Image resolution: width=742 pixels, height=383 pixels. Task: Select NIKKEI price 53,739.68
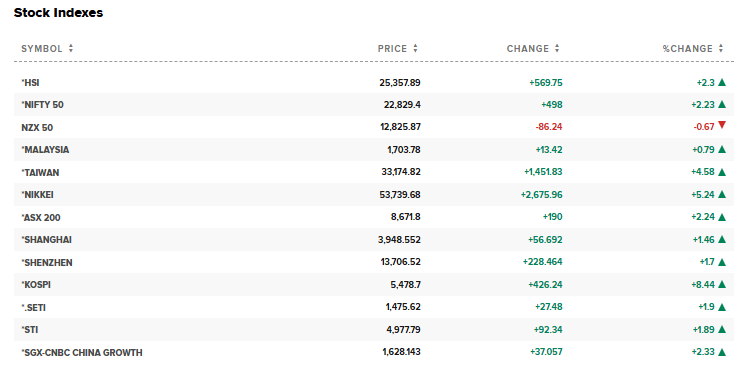(x=400, y=195)
